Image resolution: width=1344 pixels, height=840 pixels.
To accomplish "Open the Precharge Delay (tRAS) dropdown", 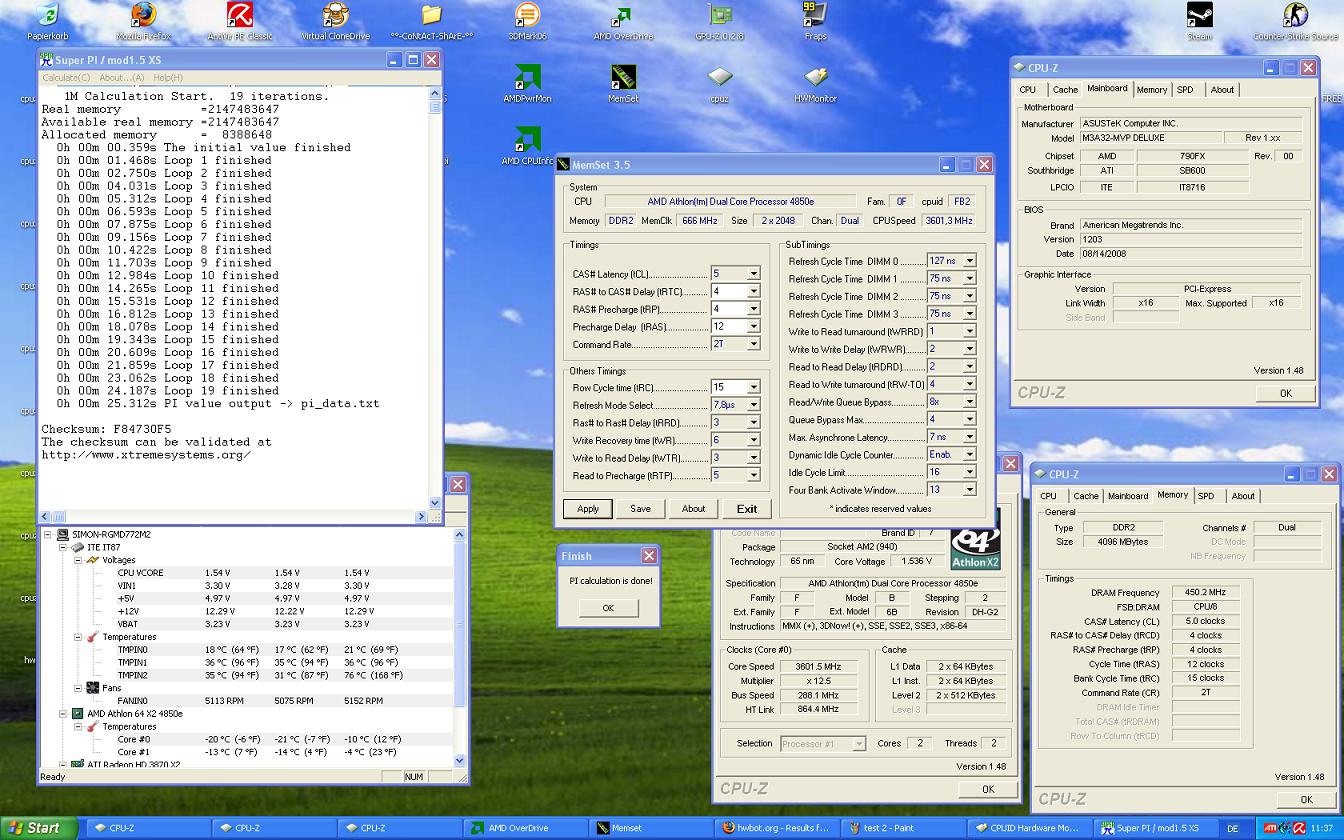I will coord(753,326).
